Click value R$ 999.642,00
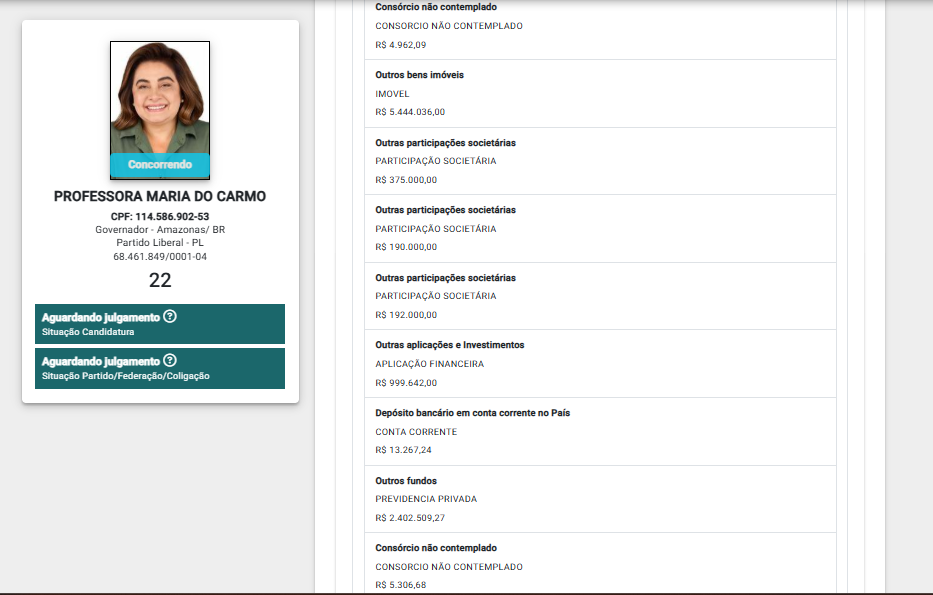Screen dimensions: 933x595 coord(406,383)
